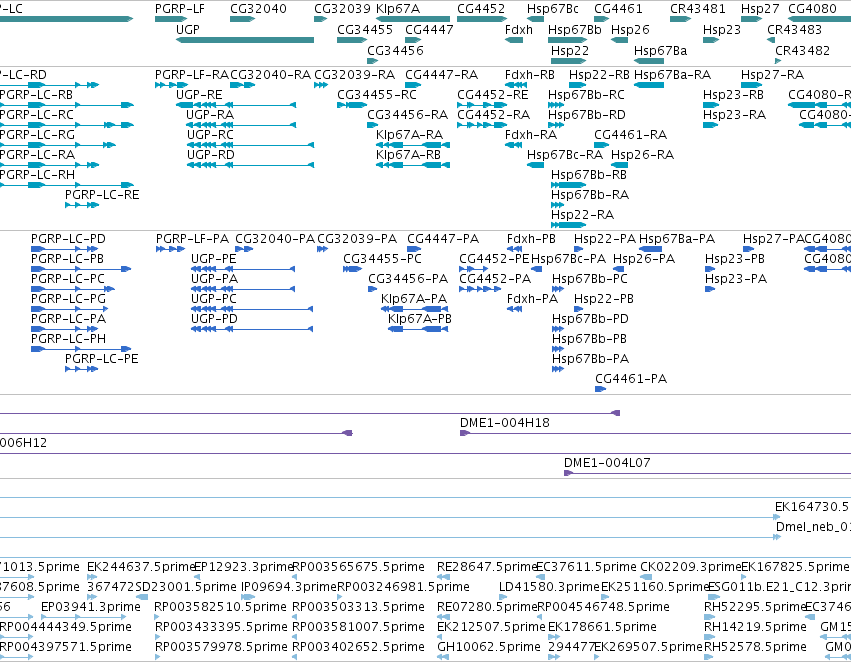This screenshot has width=851, height=662.
Task: Click the Hsp27 gene label
Action: tap(760, 9)
